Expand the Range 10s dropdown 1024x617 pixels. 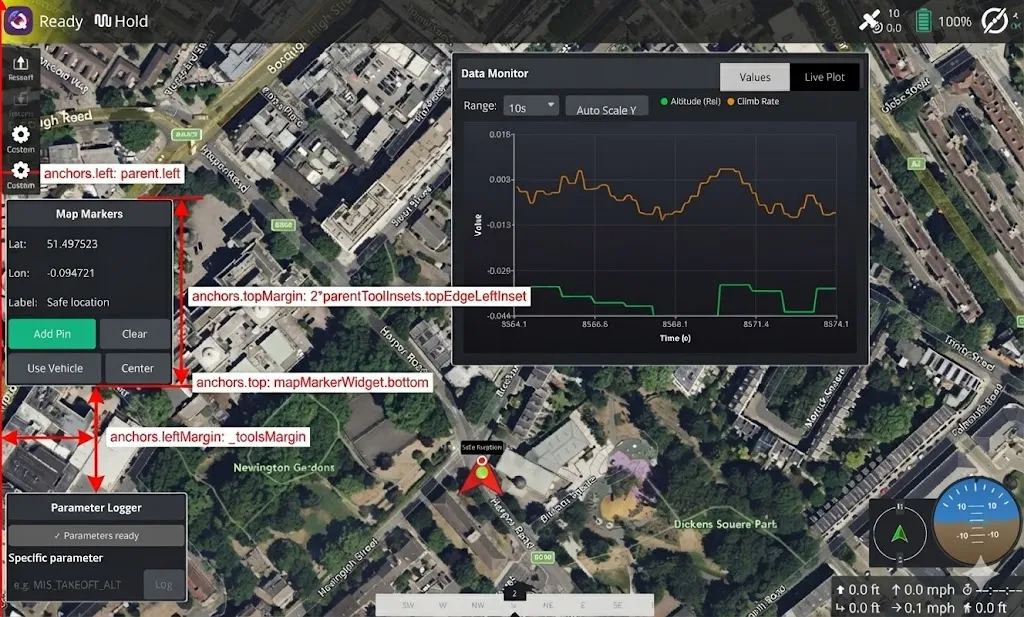[531, 106]
